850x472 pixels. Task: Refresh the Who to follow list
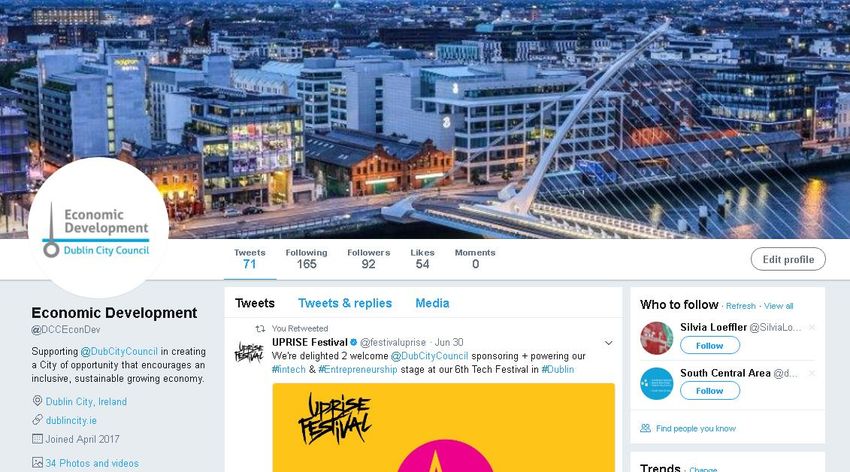click(x=740, y=306)
